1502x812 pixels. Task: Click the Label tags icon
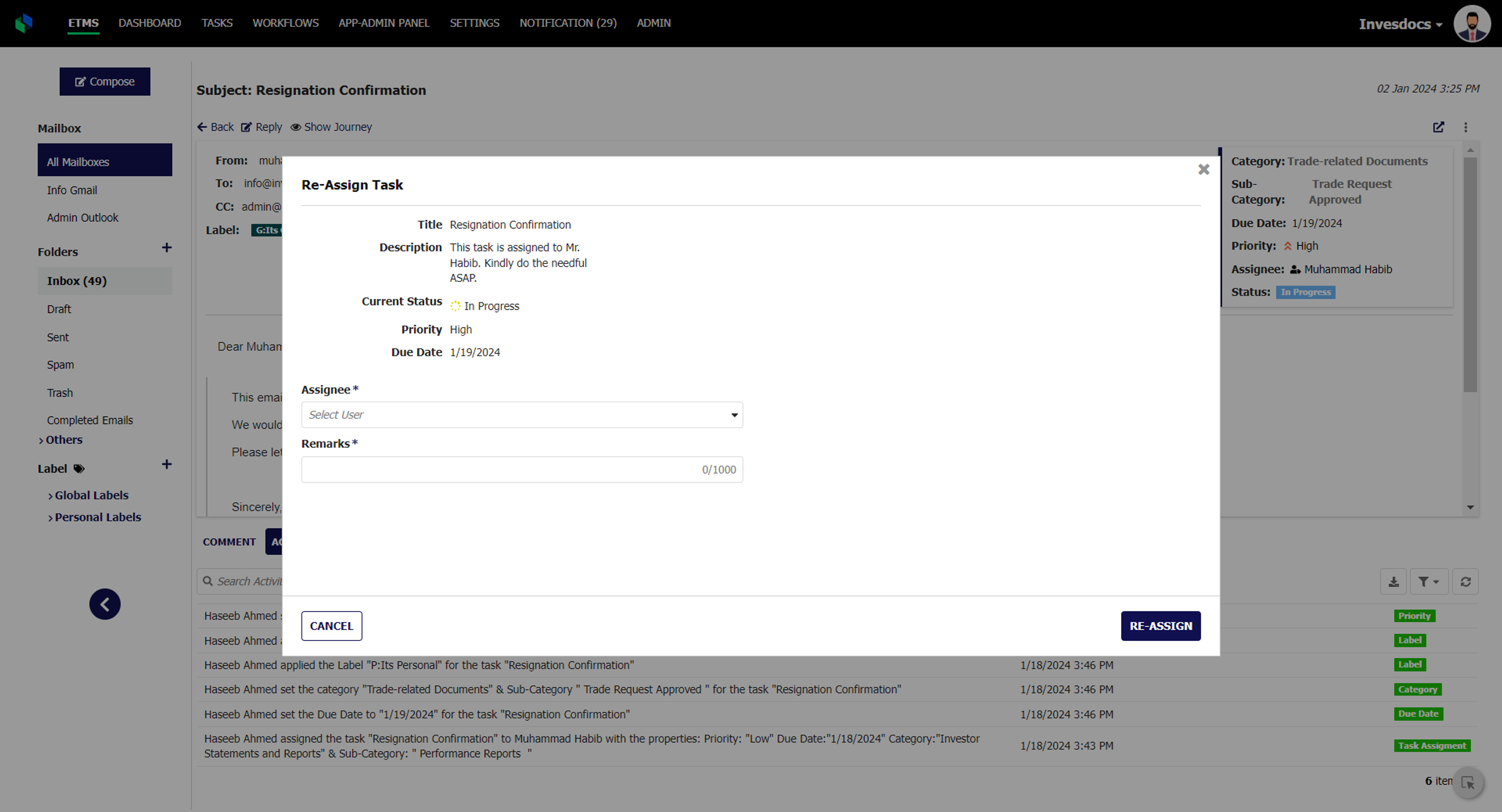pyautogui.click(x=79, y=469)
